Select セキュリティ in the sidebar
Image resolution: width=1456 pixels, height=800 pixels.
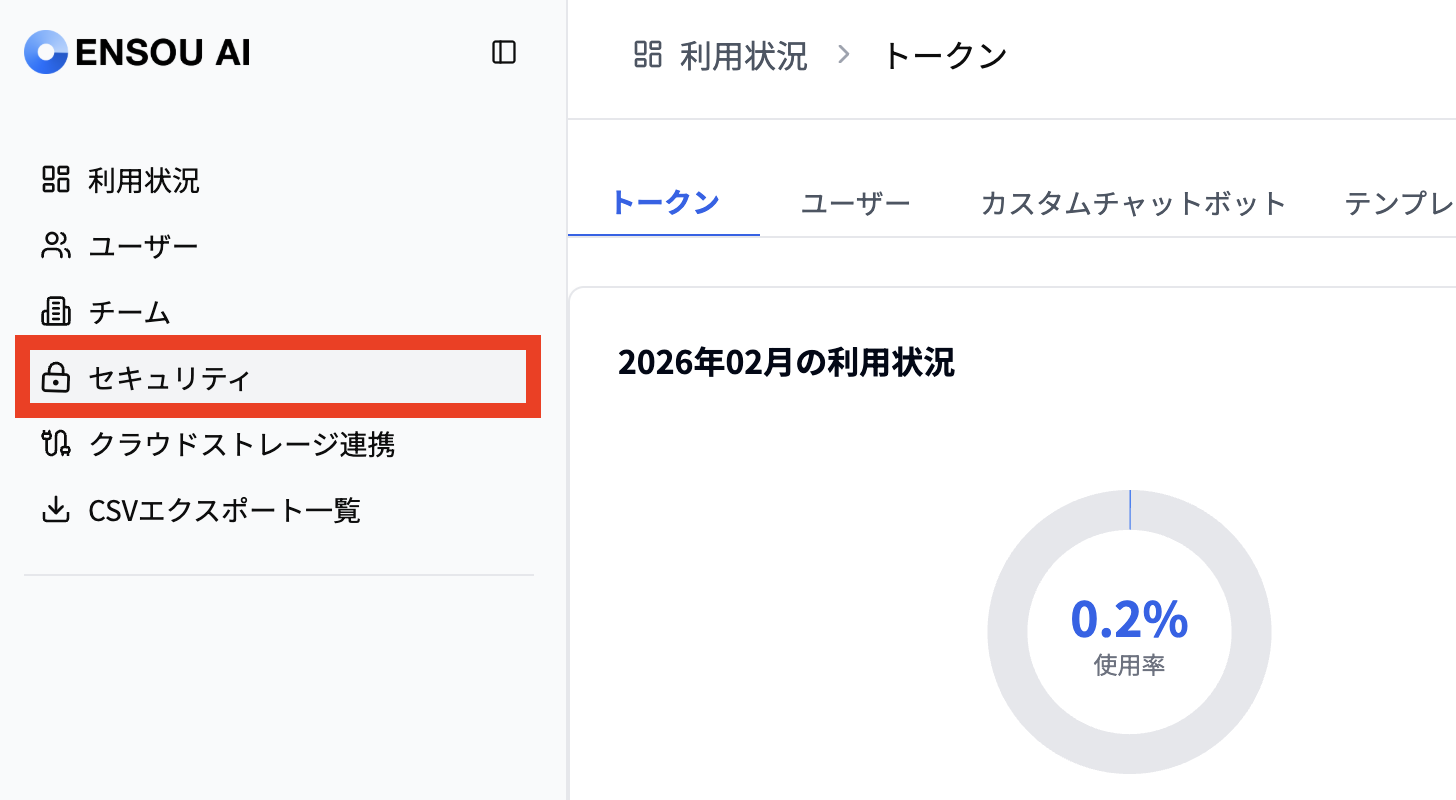coord(279,377)
